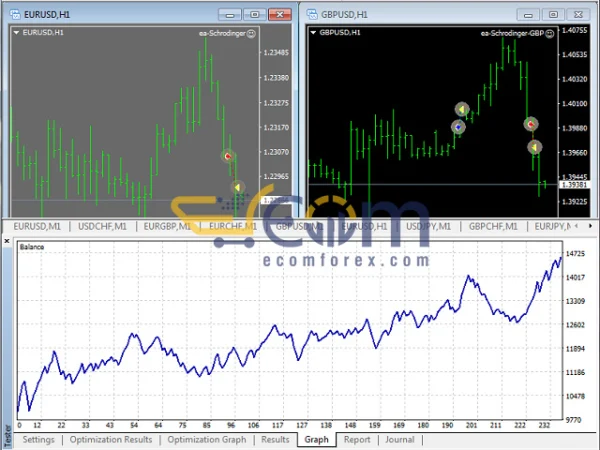The image size is (600, 450).
Task: Click the chart tabs right scroll arrow
Action: [x=590, y=226]
